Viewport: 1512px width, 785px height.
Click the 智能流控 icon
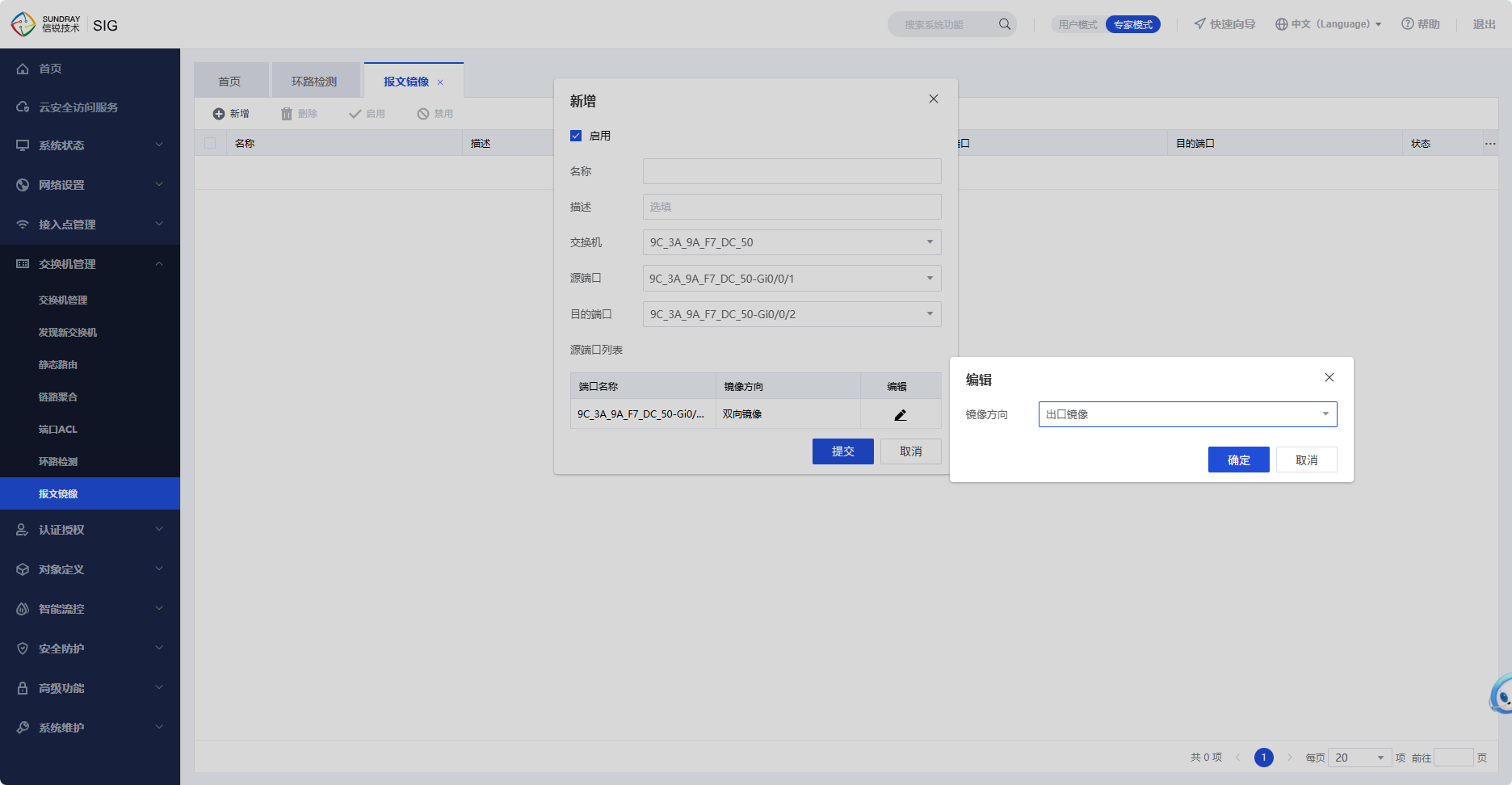(x=23, y=609)
